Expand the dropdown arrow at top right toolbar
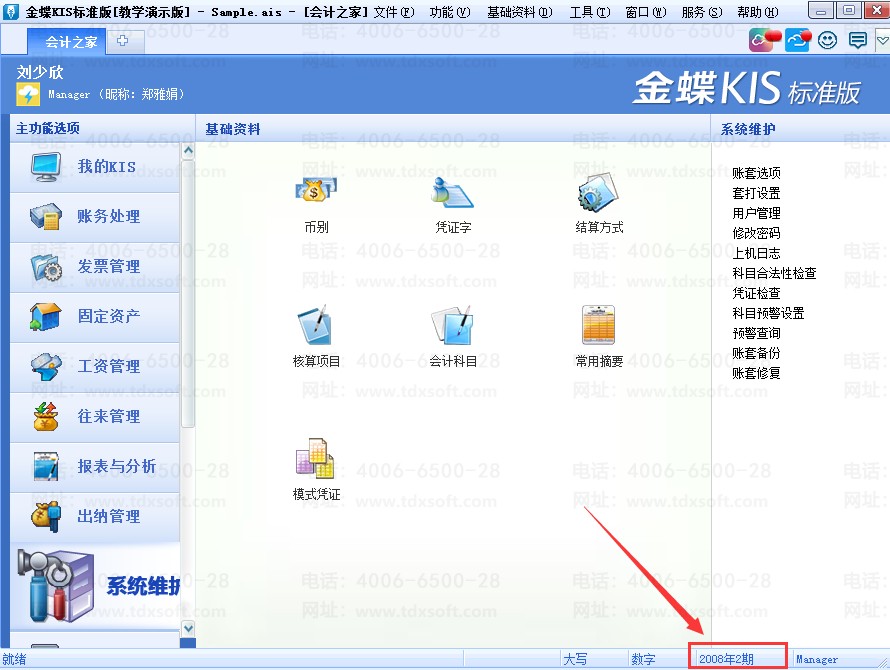Image resolution: width=890 pixels, height=670 pixels. tap(882, 41)
